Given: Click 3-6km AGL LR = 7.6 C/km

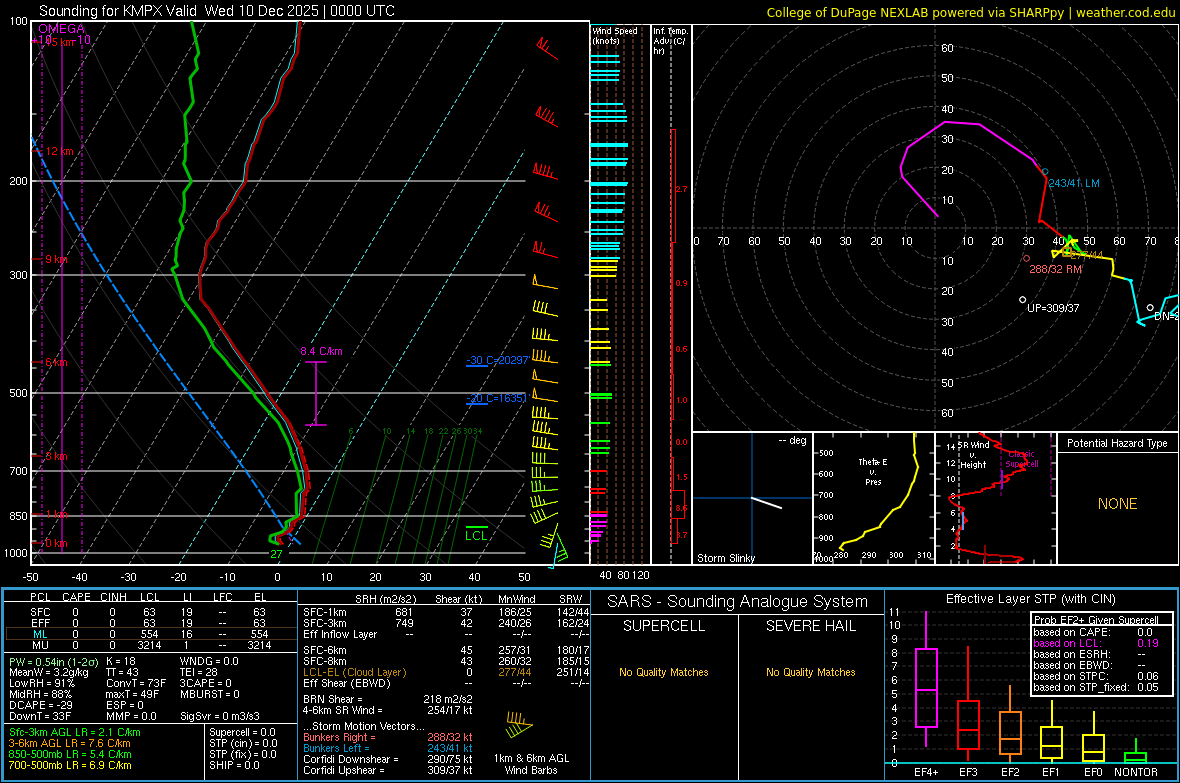Looking at the screenshot, I should [69, 743].
